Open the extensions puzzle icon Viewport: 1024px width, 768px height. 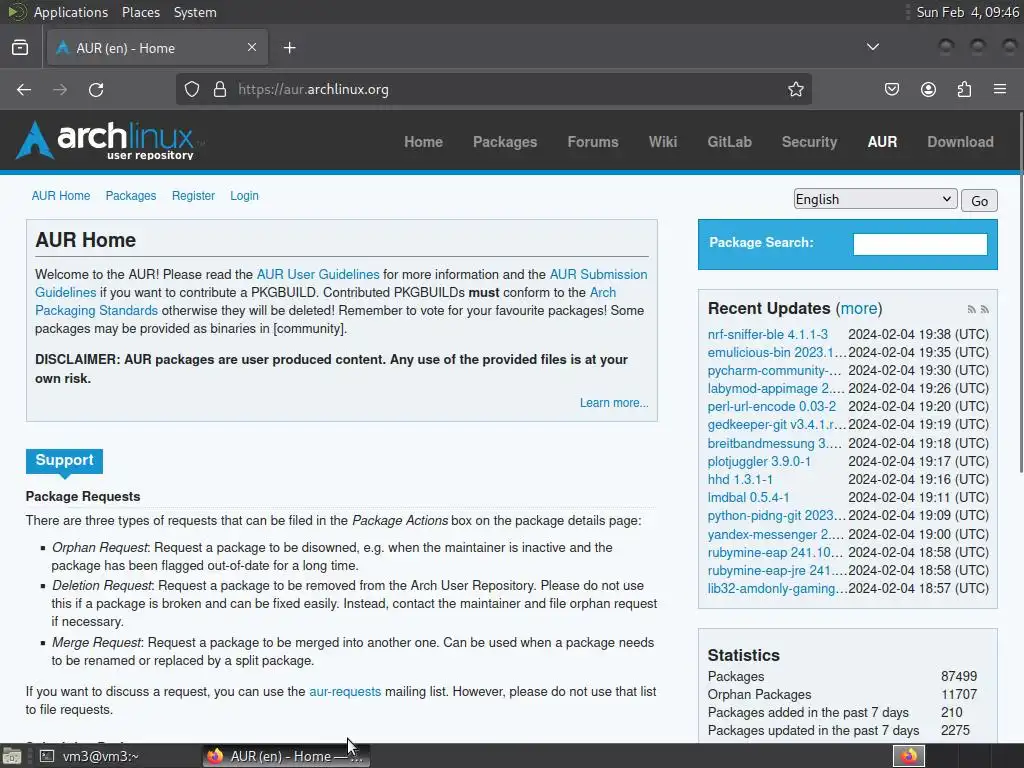tap(964, 89)
